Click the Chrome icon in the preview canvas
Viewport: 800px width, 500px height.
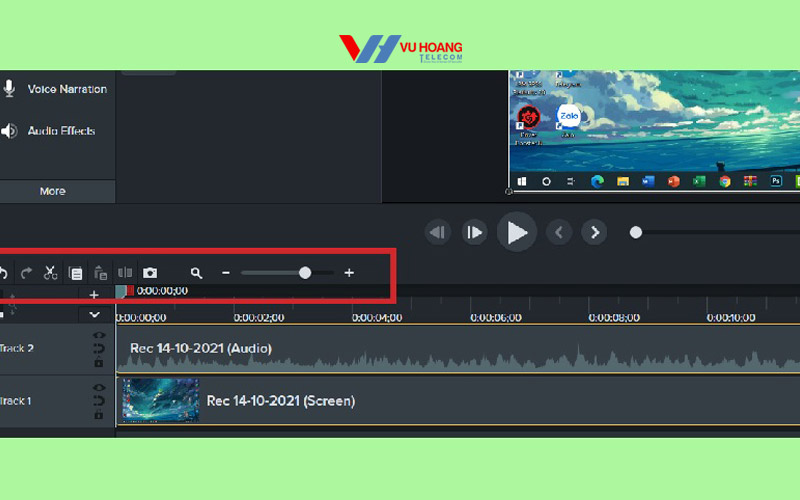click(x=724, y=182)
